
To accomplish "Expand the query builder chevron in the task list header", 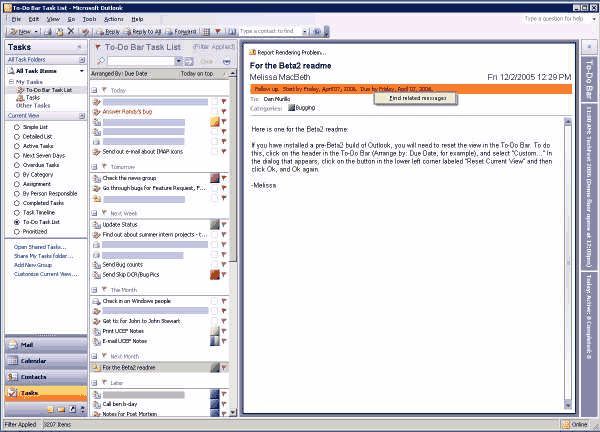I will click(x=227, y=61).
